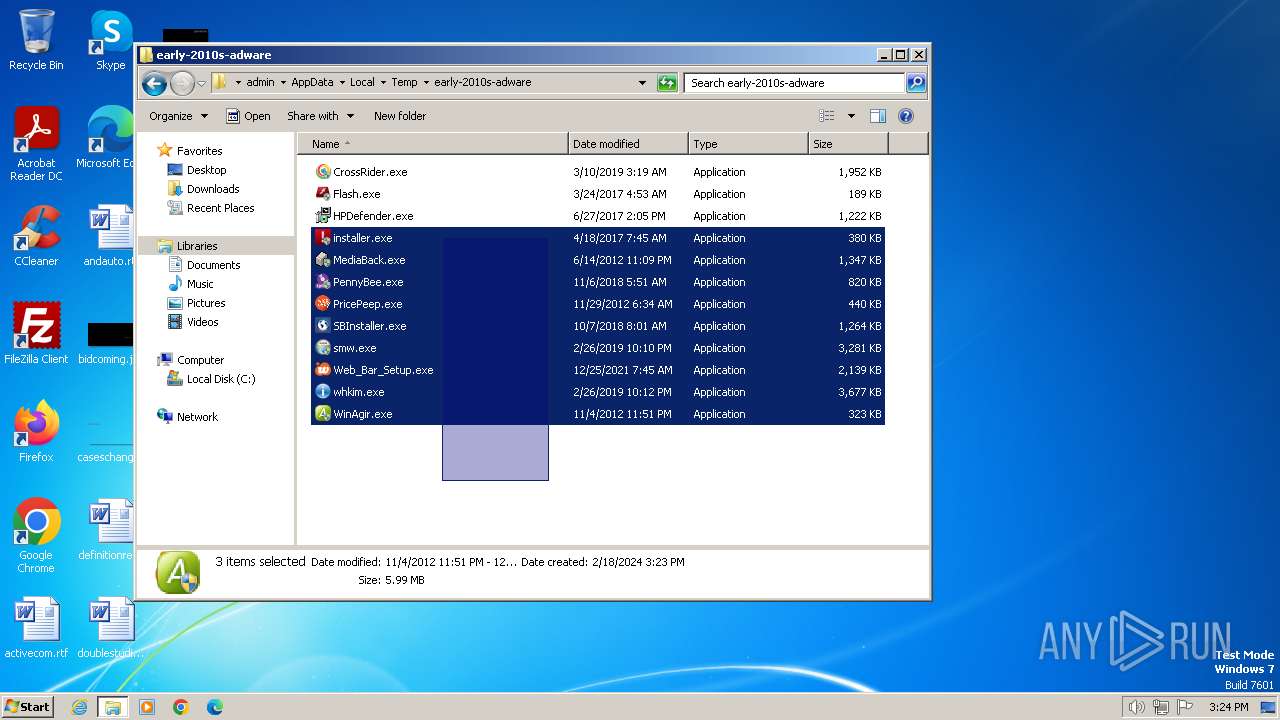
Task: Open Recycle Bin desktop icon
Action: 36,40
